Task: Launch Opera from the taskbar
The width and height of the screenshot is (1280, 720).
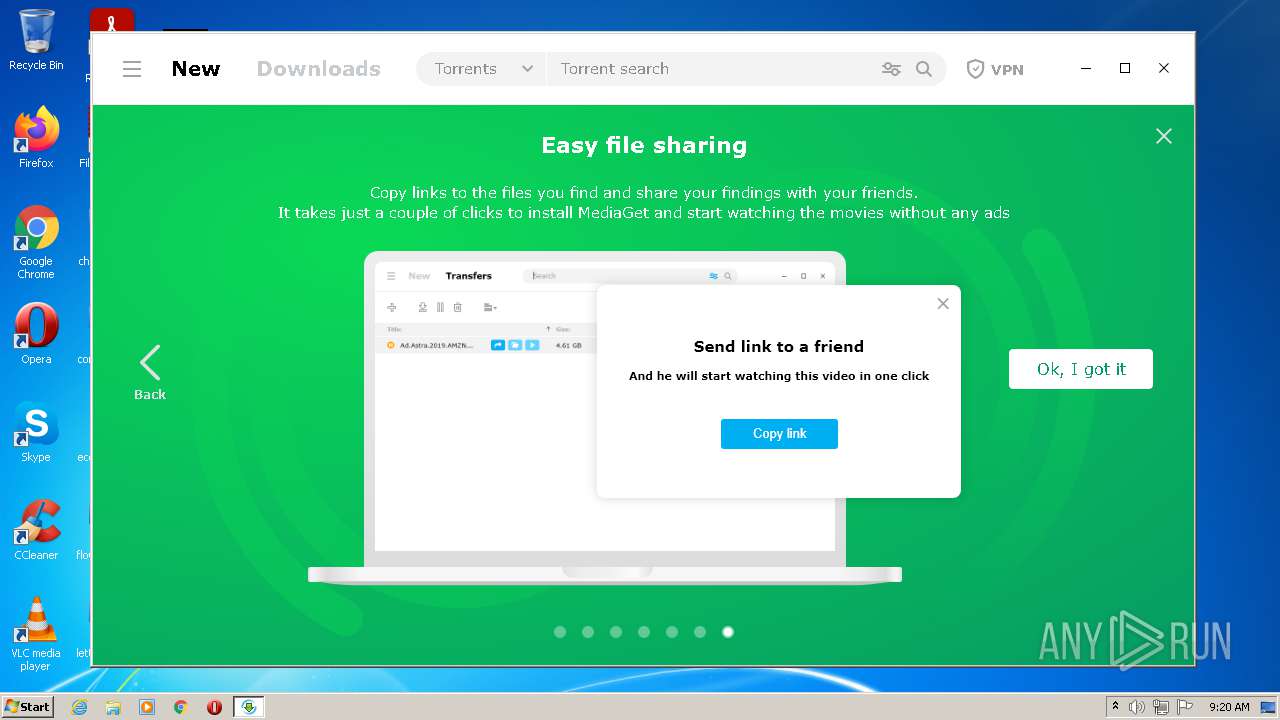Action: coord(214,707)
